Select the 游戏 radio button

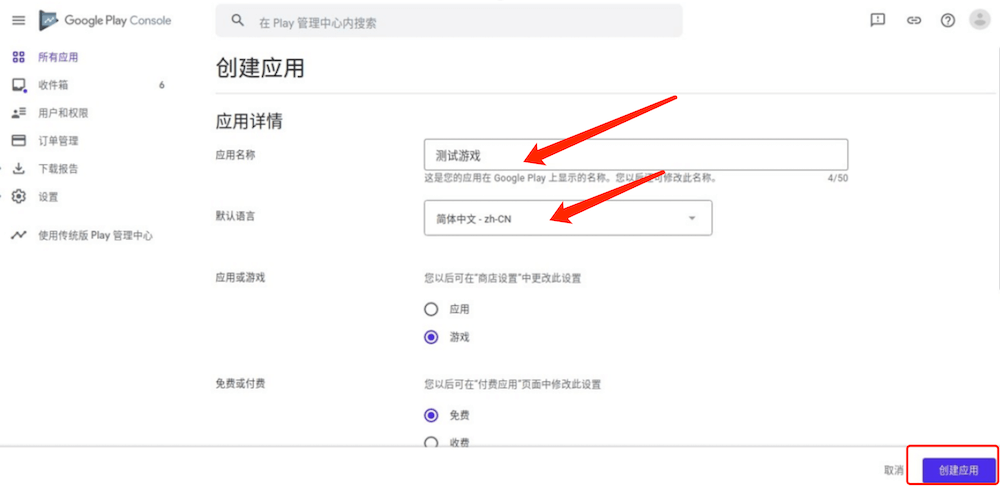[431, 337]
